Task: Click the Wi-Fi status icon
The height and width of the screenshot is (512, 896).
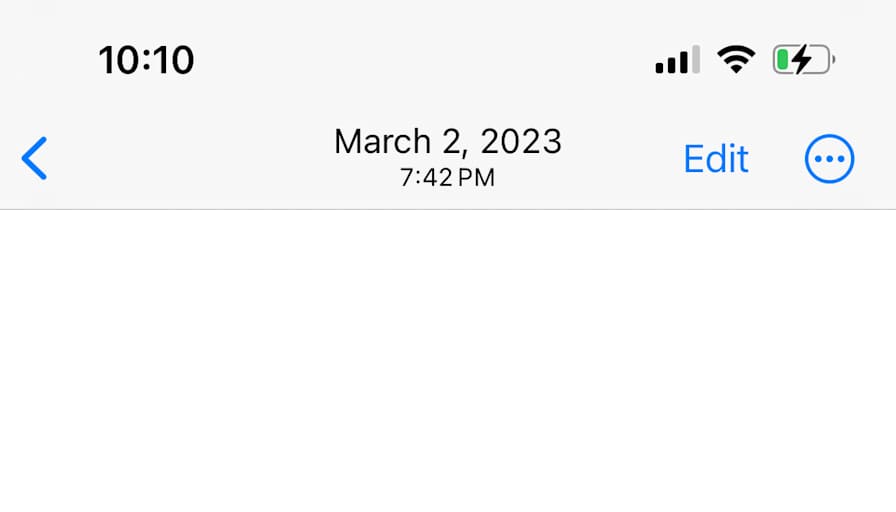Action: coord(736,61)
